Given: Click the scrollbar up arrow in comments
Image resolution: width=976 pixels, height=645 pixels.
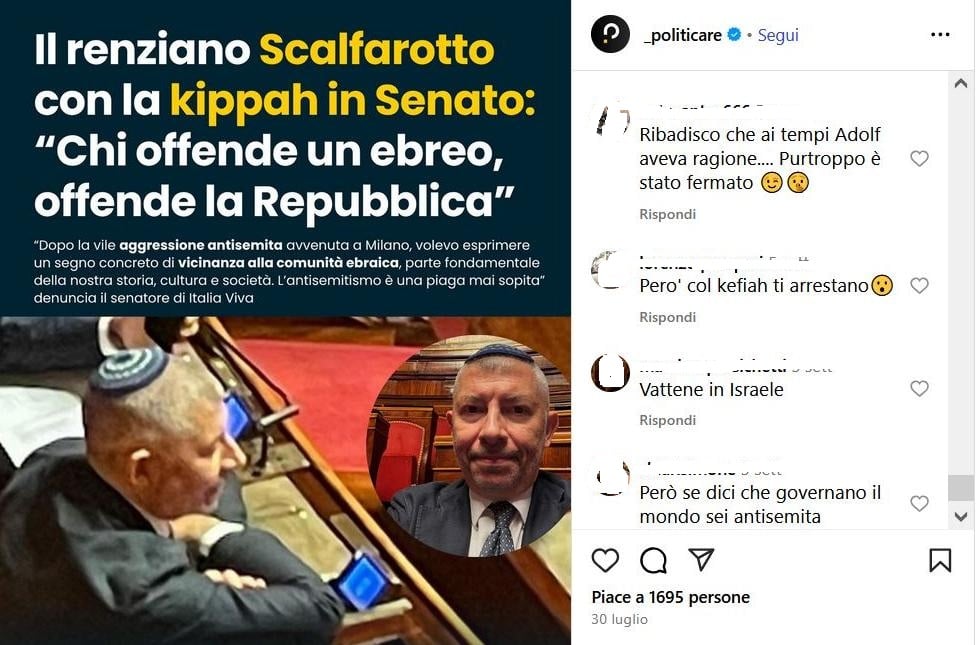Looking at the screenshot, I should pyautogui.click(x=961, y=83).
